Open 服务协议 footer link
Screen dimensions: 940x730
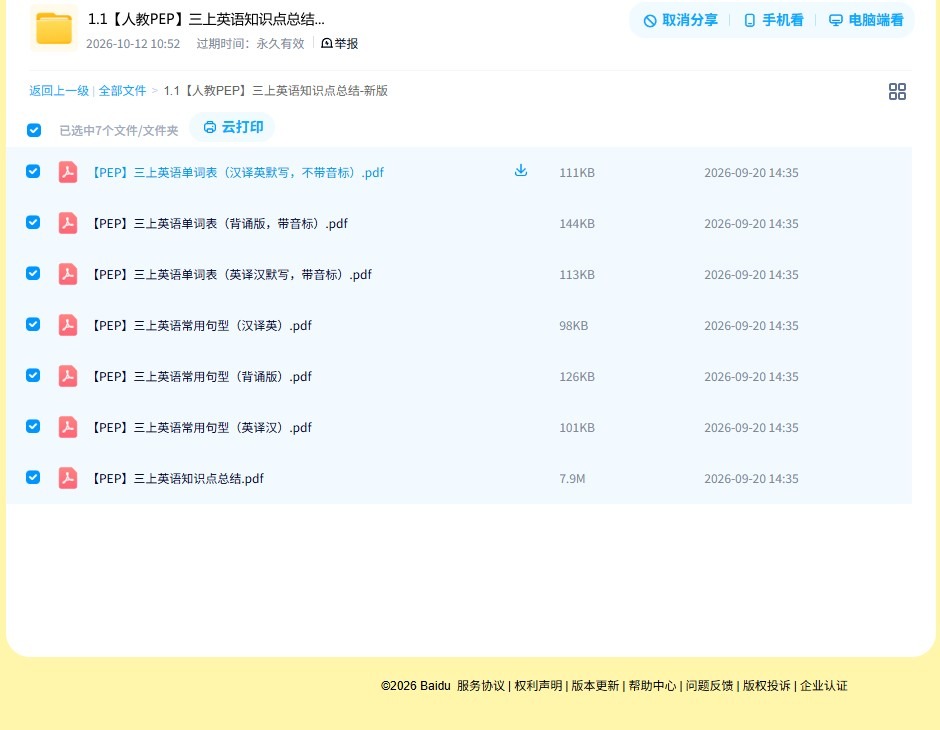(x=481, y=686)
